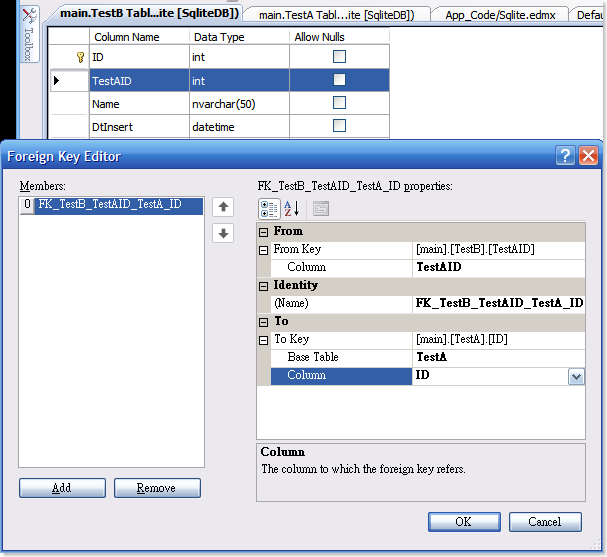Close the Foreign Key Editor dialog
This screenshot has width=607, height=557.
pyautogui.click(x=588, y=156)
